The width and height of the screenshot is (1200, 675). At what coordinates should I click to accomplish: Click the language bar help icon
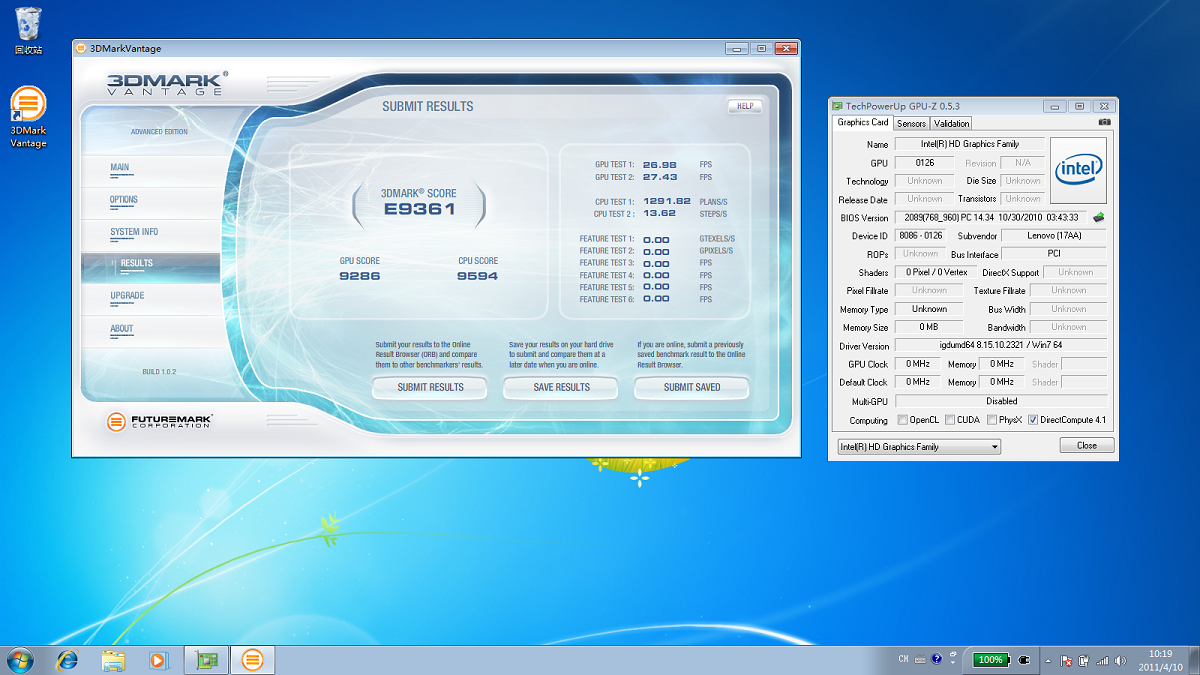click(937, 660)
